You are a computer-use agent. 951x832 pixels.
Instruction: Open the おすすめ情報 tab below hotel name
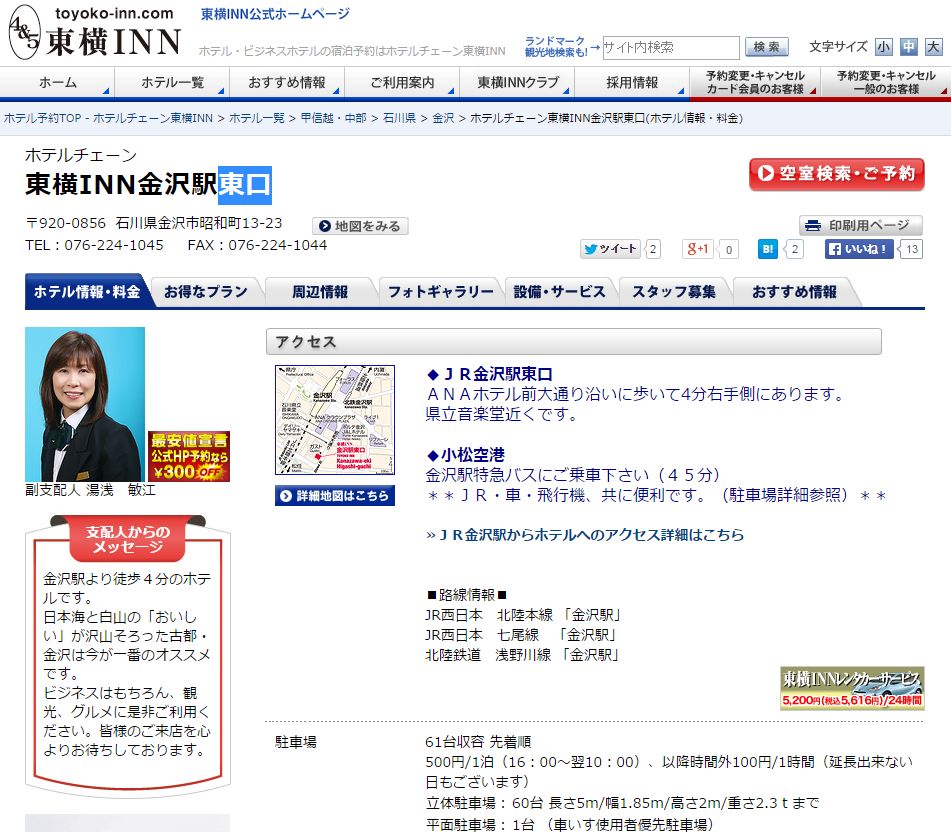coord(794,292)
